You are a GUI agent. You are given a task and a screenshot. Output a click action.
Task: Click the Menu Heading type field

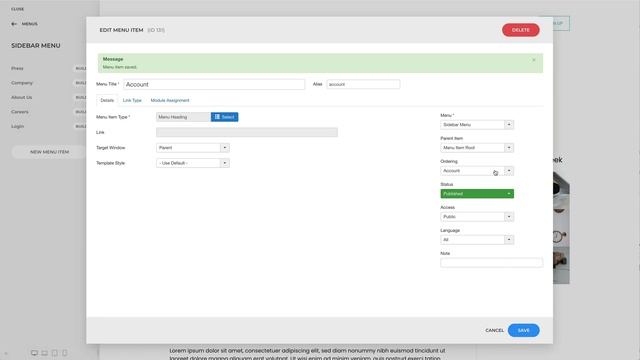pyautogui.click(x=183, y=117)
